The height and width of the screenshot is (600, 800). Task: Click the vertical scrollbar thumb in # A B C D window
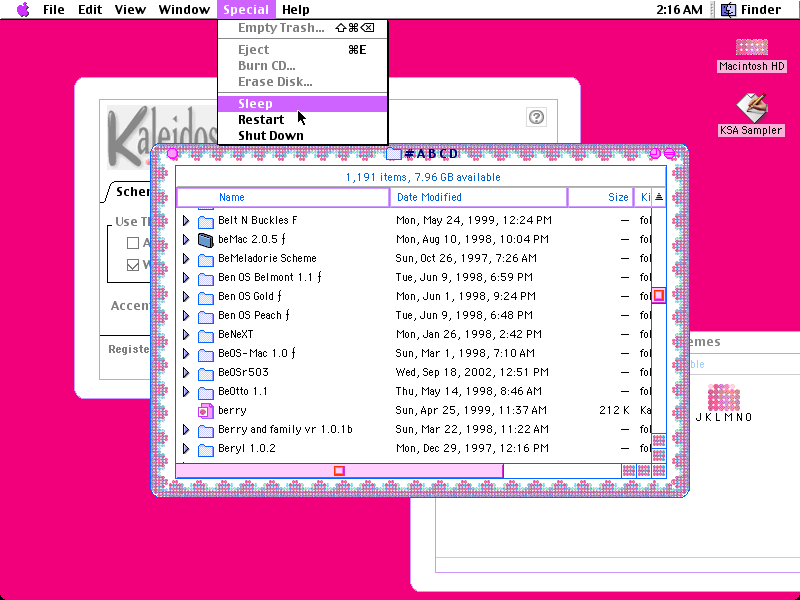pos(659,295)
